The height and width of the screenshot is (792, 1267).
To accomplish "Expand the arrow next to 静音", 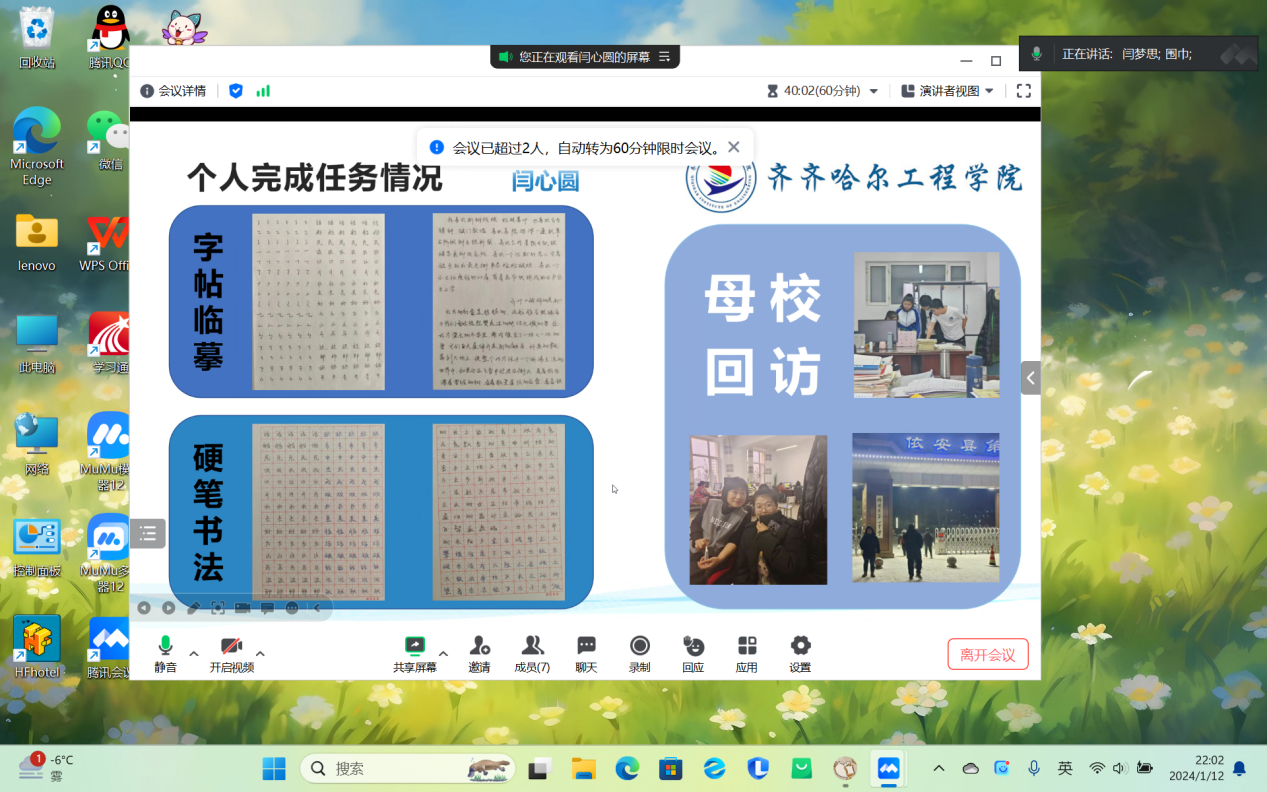I will [194, 654].
